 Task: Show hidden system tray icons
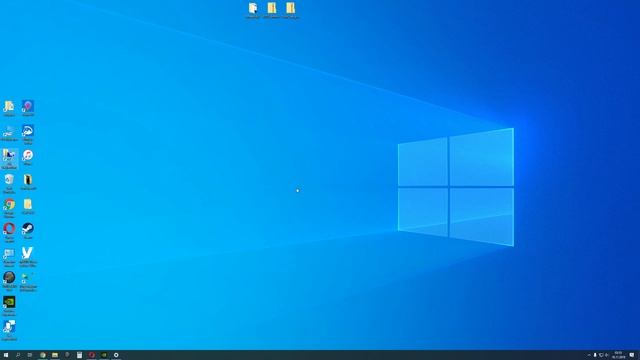589,355
